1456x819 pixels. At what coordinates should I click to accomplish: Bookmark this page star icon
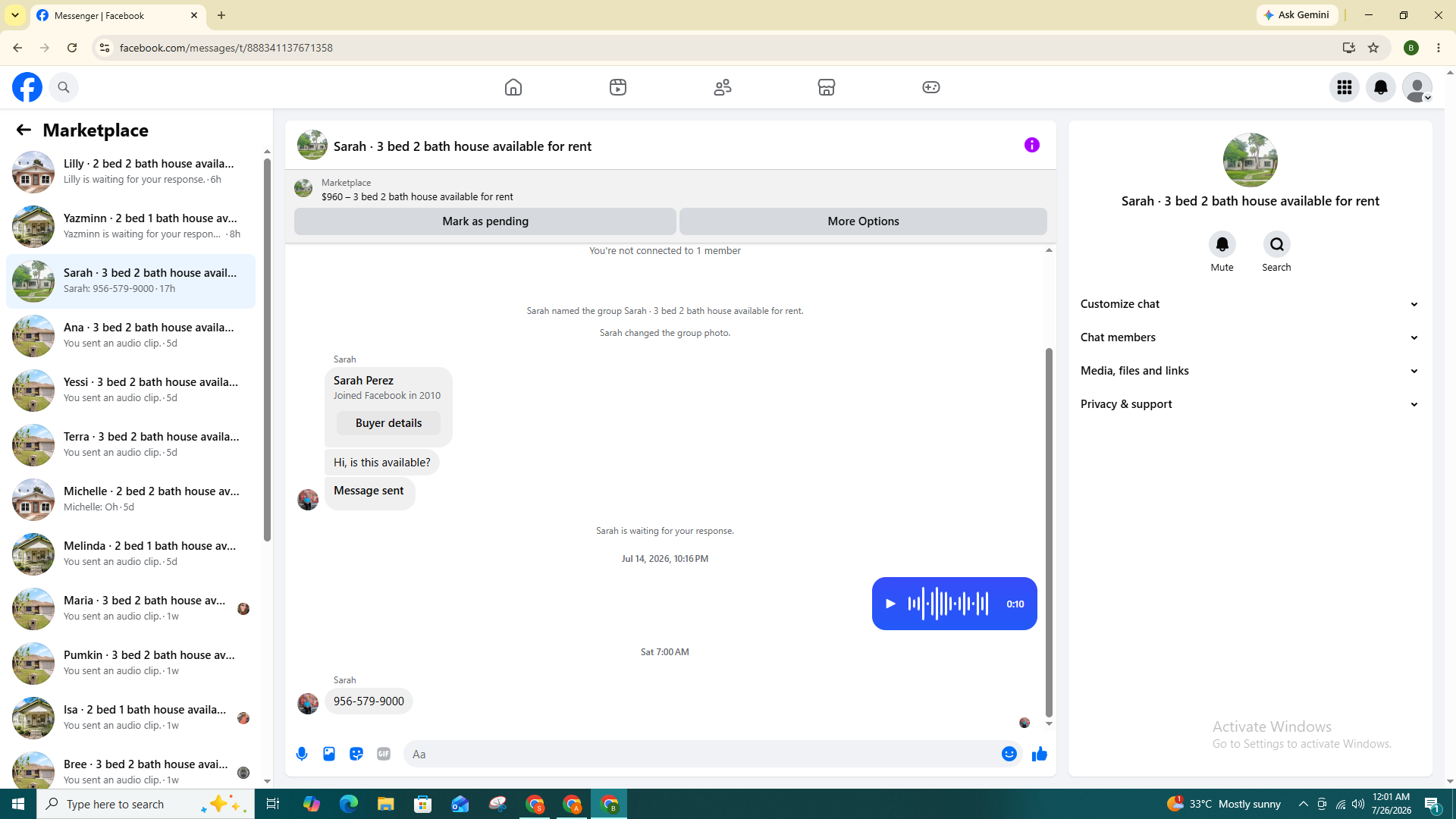tap(1373, 48)
